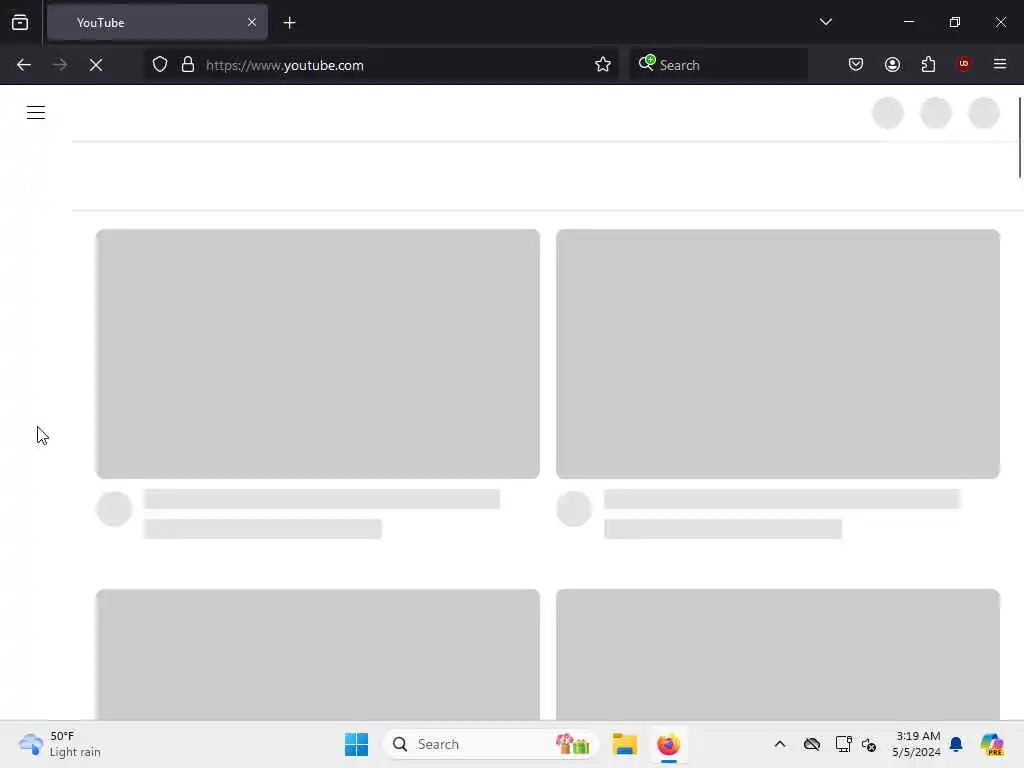This screenshot has width=1024, height=768.
Task: Open the OneDrive cloud tray icon
Action: [x=812, y=744]
